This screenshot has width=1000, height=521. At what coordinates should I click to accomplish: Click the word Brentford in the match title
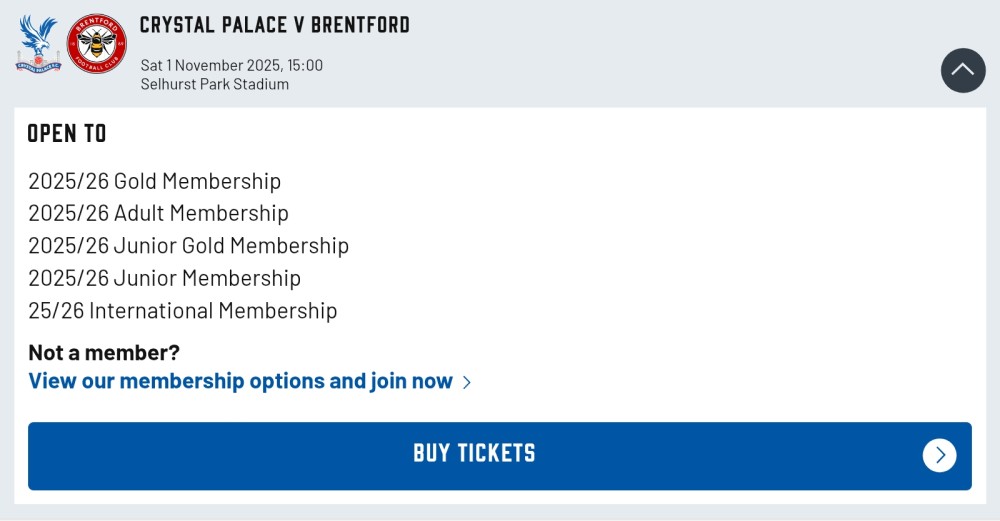coord(360,25)
